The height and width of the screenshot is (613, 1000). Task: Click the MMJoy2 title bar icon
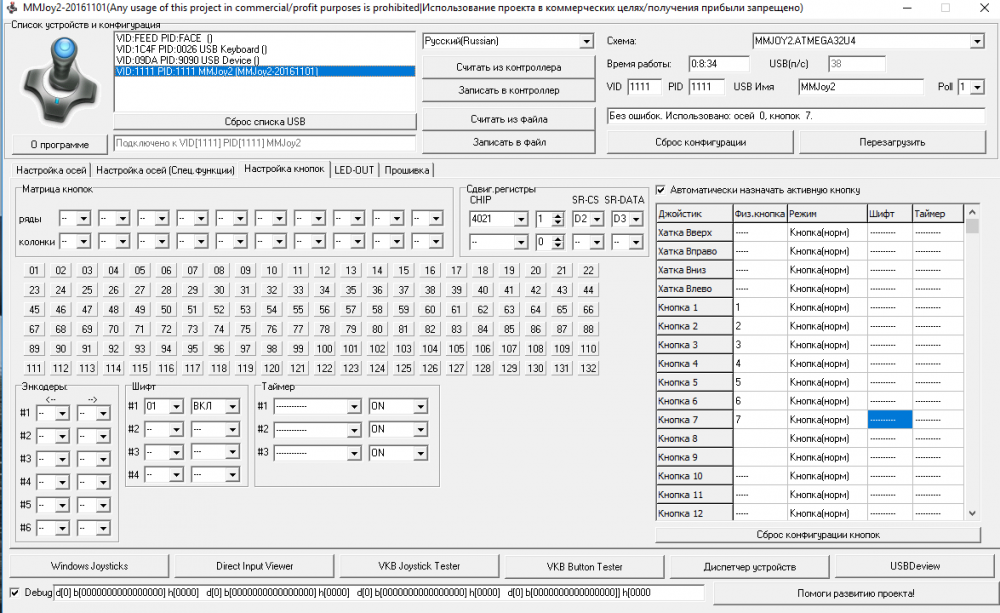[x=10, y=8]
